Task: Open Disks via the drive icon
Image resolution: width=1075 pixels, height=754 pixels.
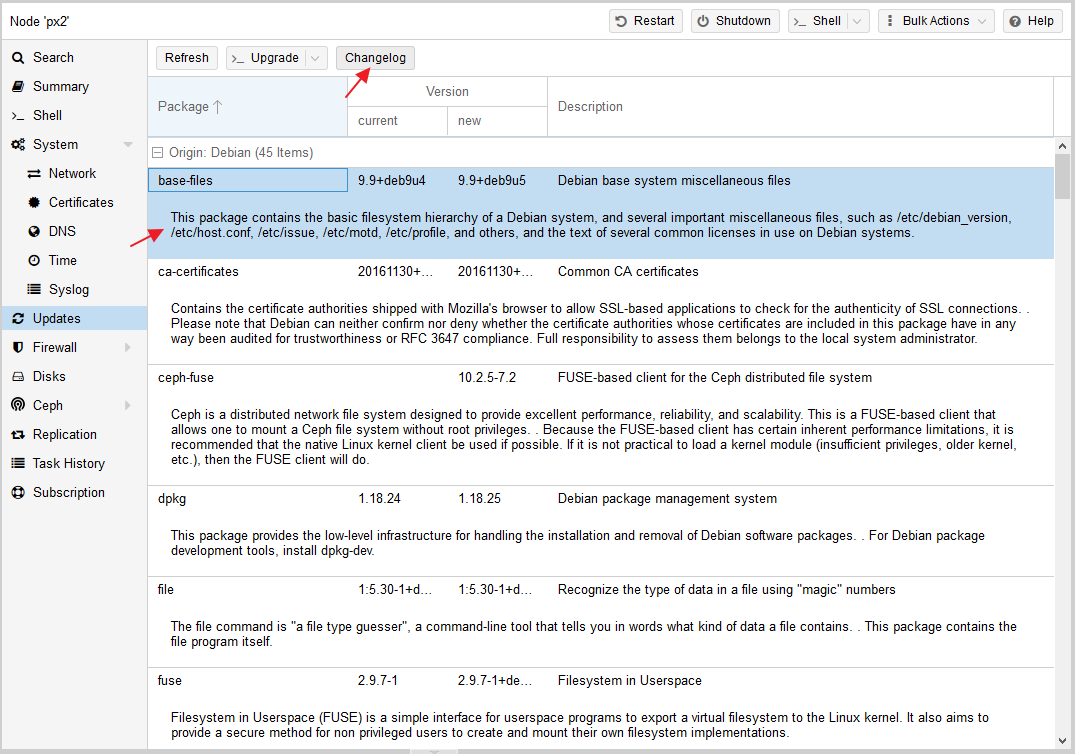Action: (18, 377)
